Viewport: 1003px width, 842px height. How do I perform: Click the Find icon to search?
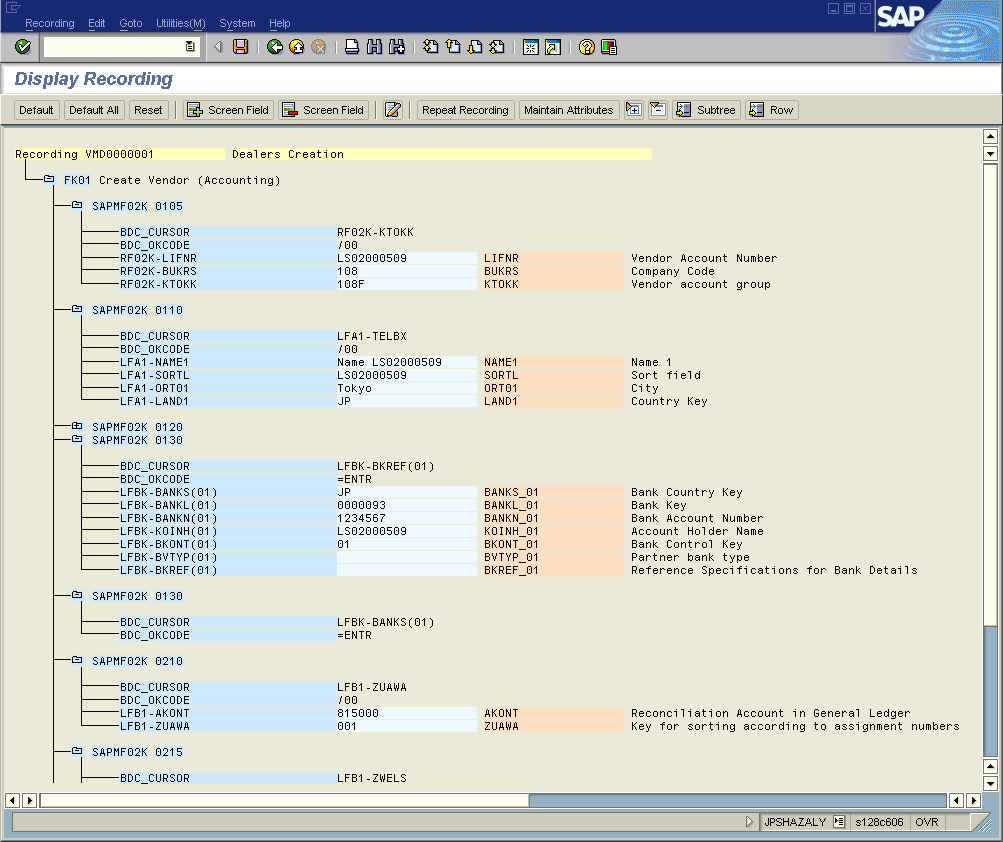tap(374, 45)
